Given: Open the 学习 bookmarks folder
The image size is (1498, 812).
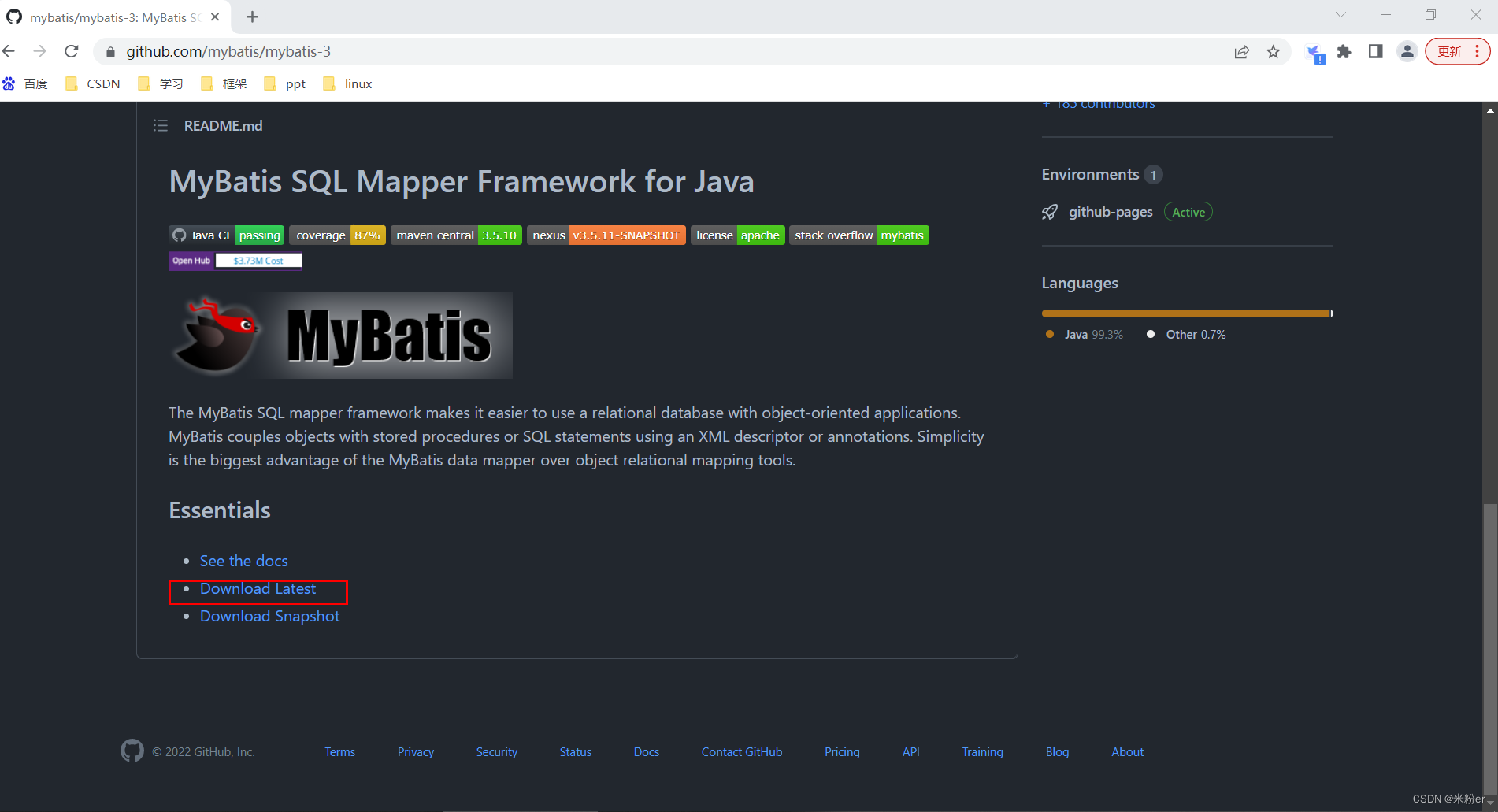Looking at the screenshot, I should (161, 83).
